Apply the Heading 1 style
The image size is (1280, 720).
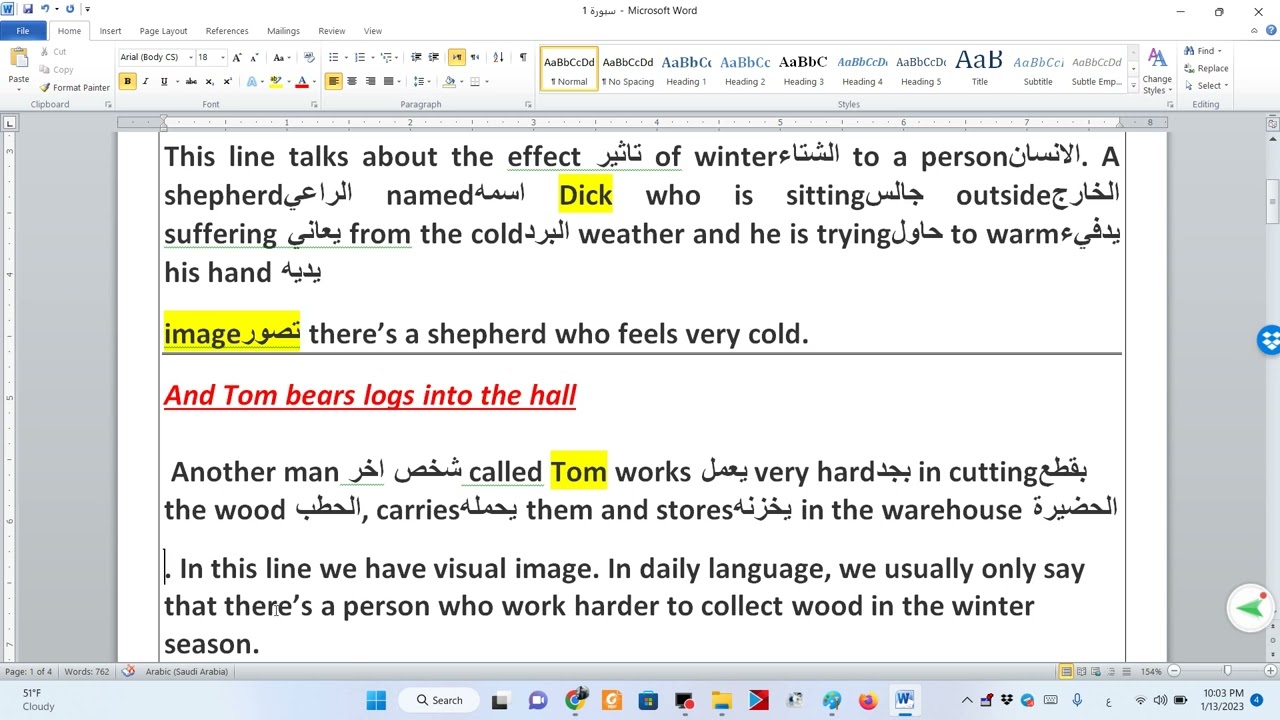(x=686, y=68)
